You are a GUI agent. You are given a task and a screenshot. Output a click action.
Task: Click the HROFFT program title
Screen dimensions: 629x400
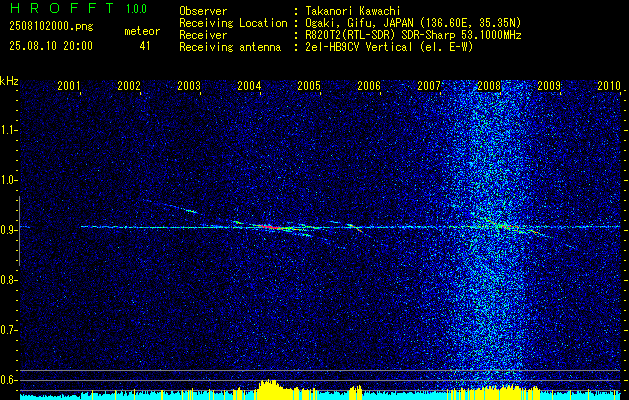[63, 8]
